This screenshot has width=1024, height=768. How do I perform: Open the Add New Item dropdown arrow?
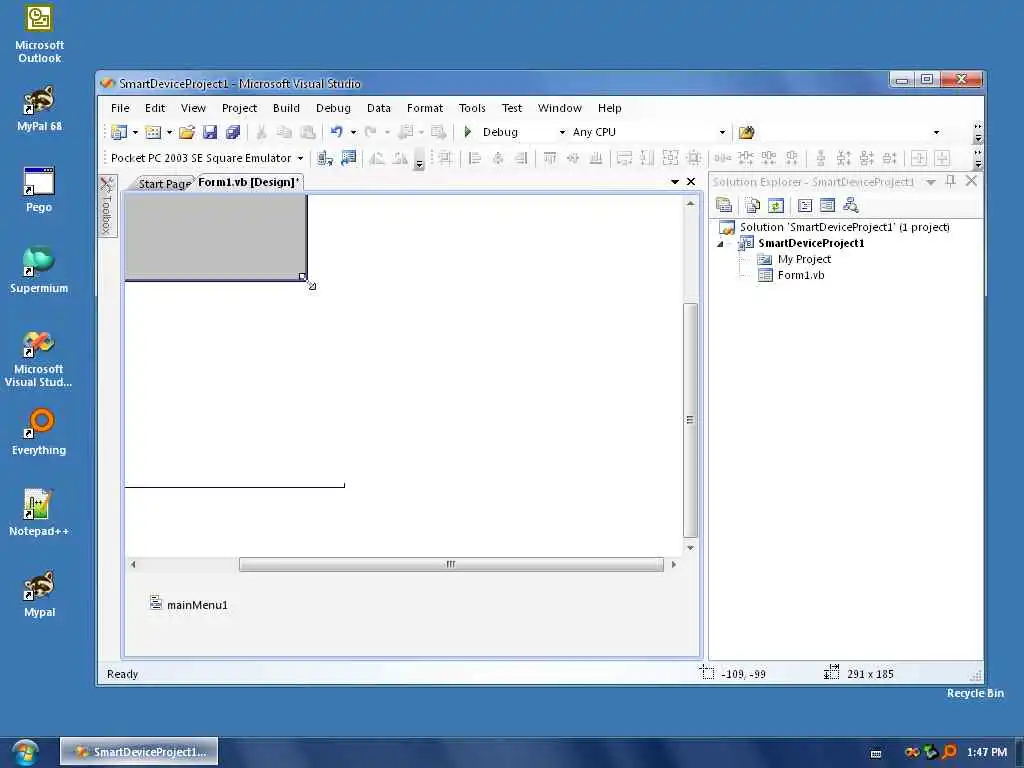pyautogui.click(x=169, y=133)
